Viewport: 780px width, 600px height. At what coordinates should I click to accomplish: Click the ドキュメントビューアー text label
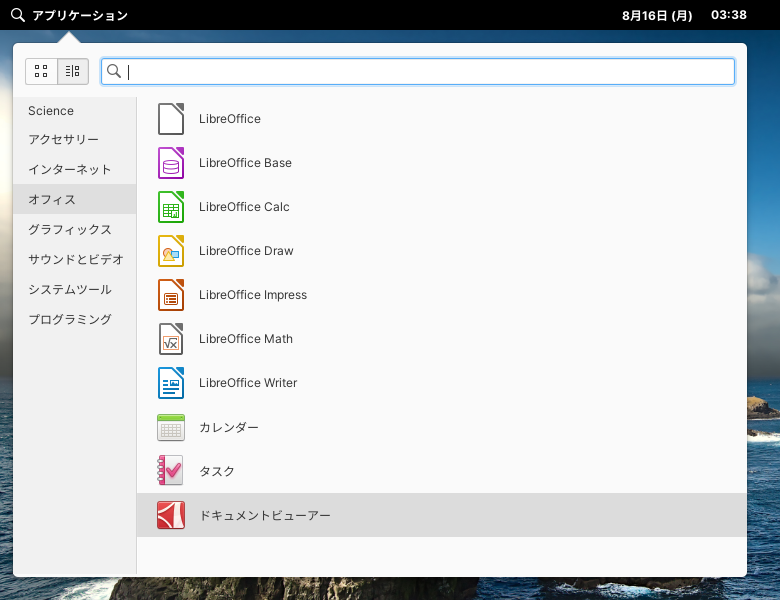point(265,515)
